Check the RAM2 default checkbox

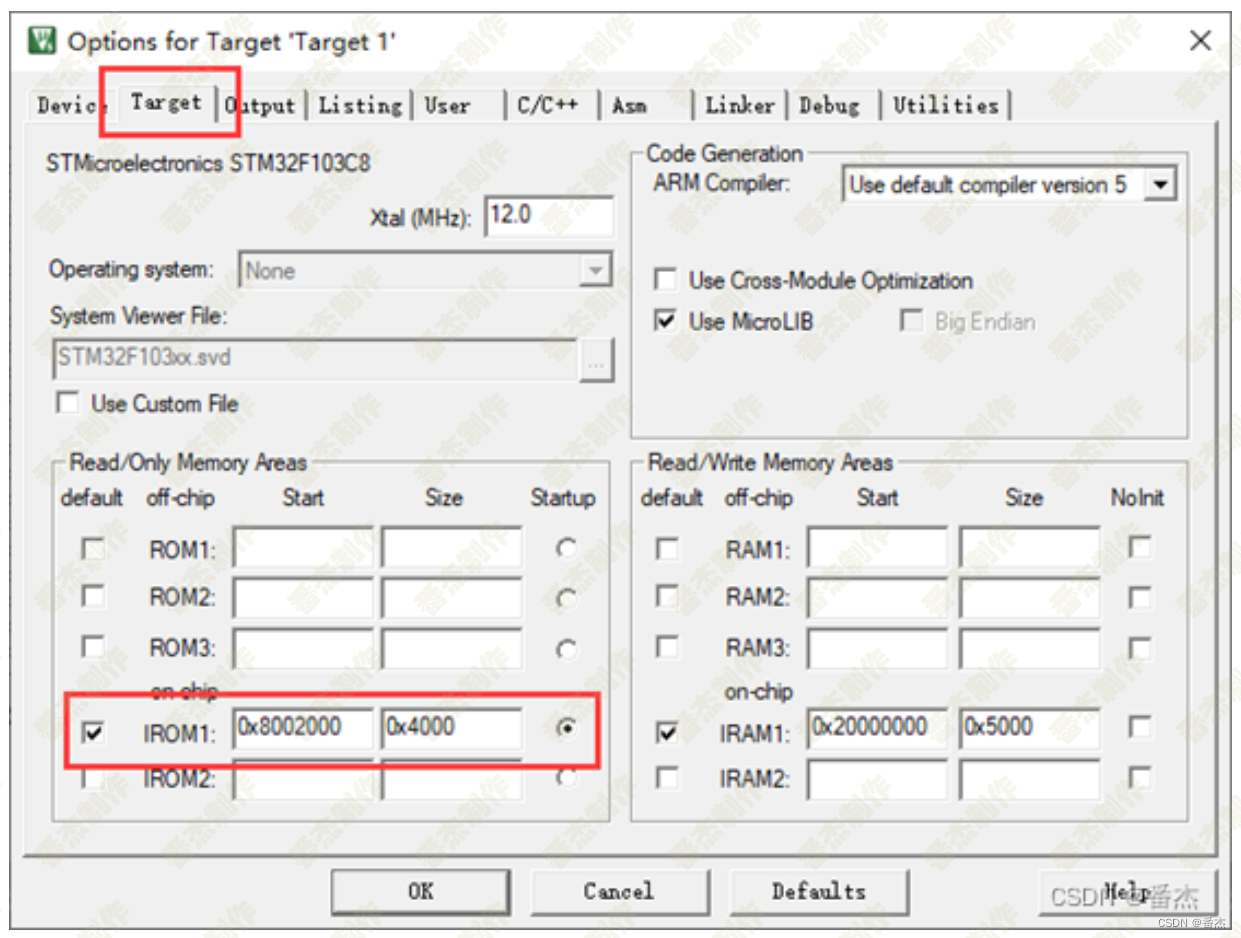pos(667,597)
